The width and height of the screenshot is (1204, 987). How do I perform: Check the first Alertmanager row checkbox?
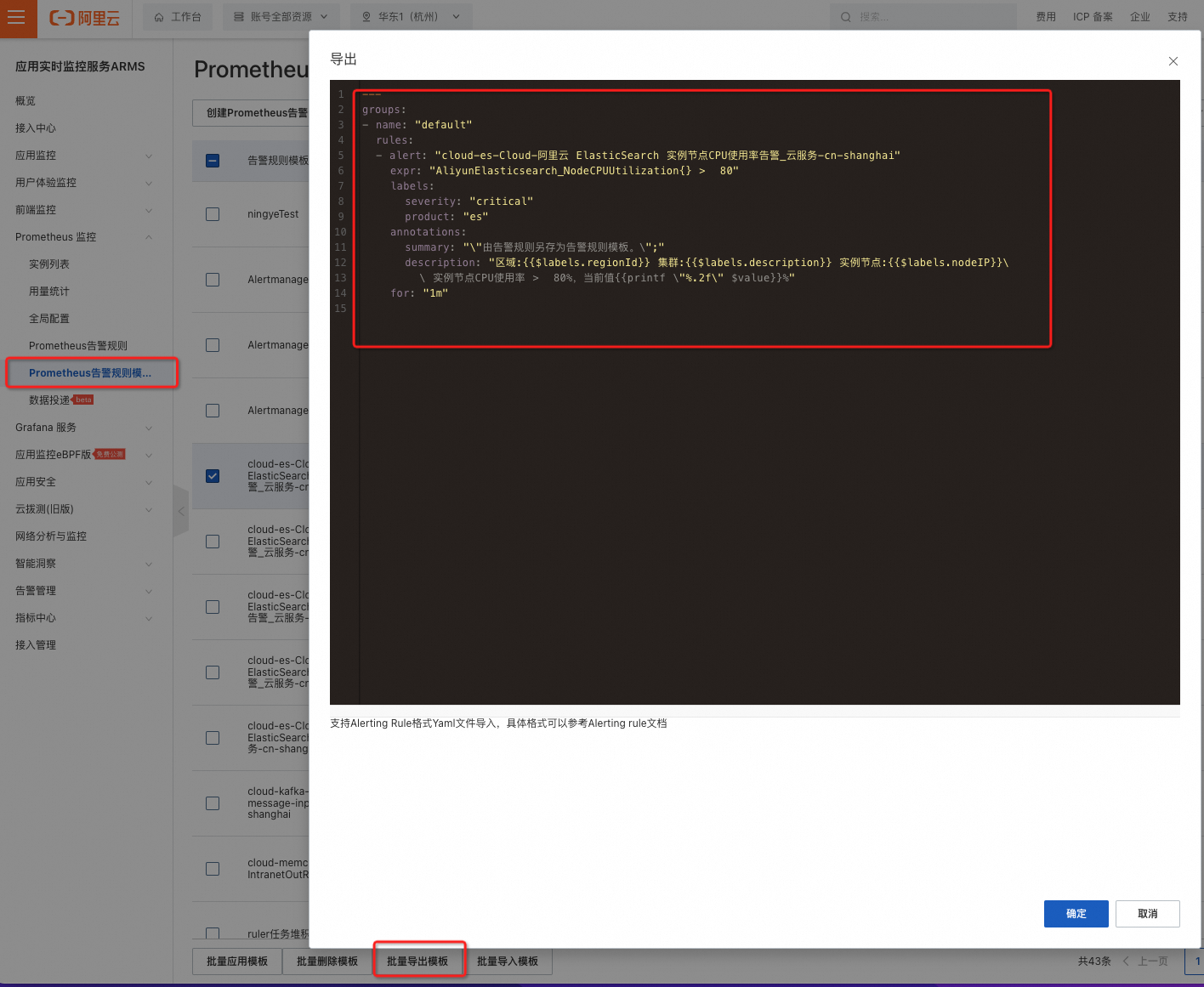coord(213,280)
